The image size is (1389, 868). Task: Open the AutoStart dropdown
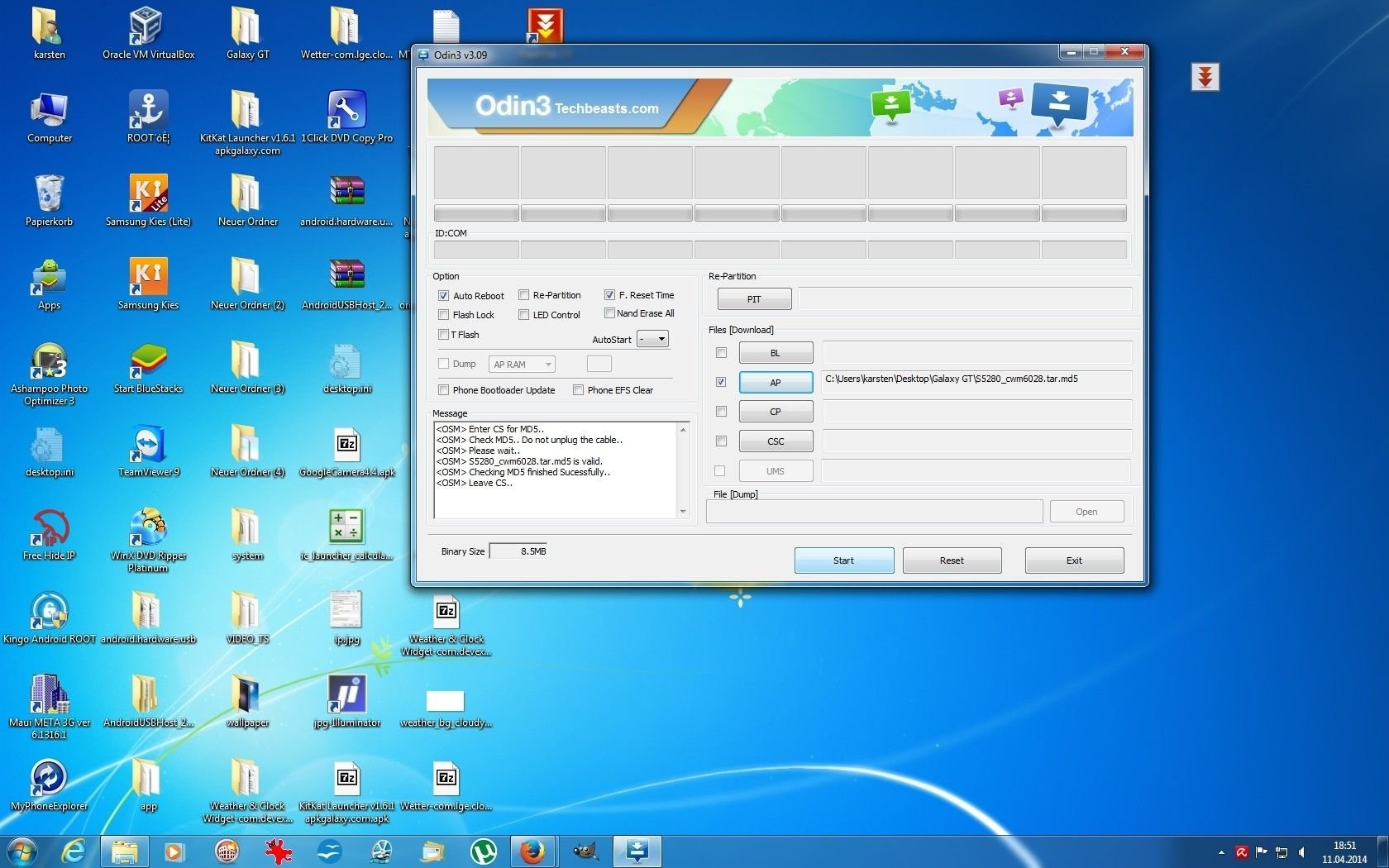652,339
